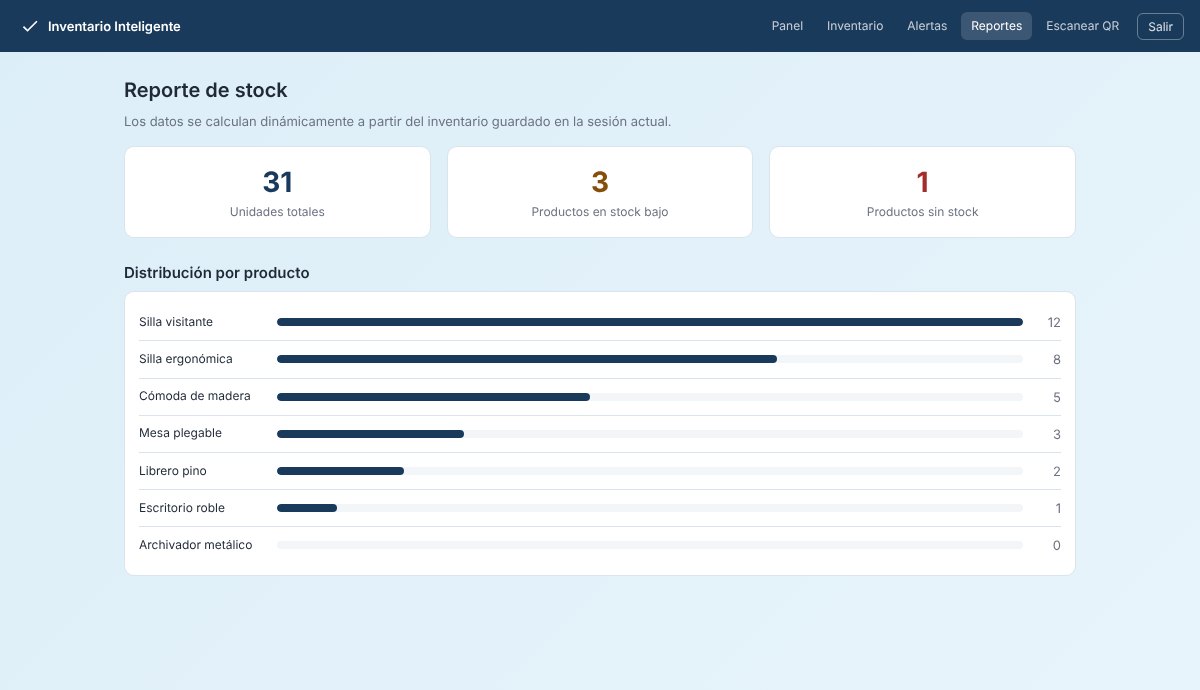Select the Librero pino label

coord(173,471)
